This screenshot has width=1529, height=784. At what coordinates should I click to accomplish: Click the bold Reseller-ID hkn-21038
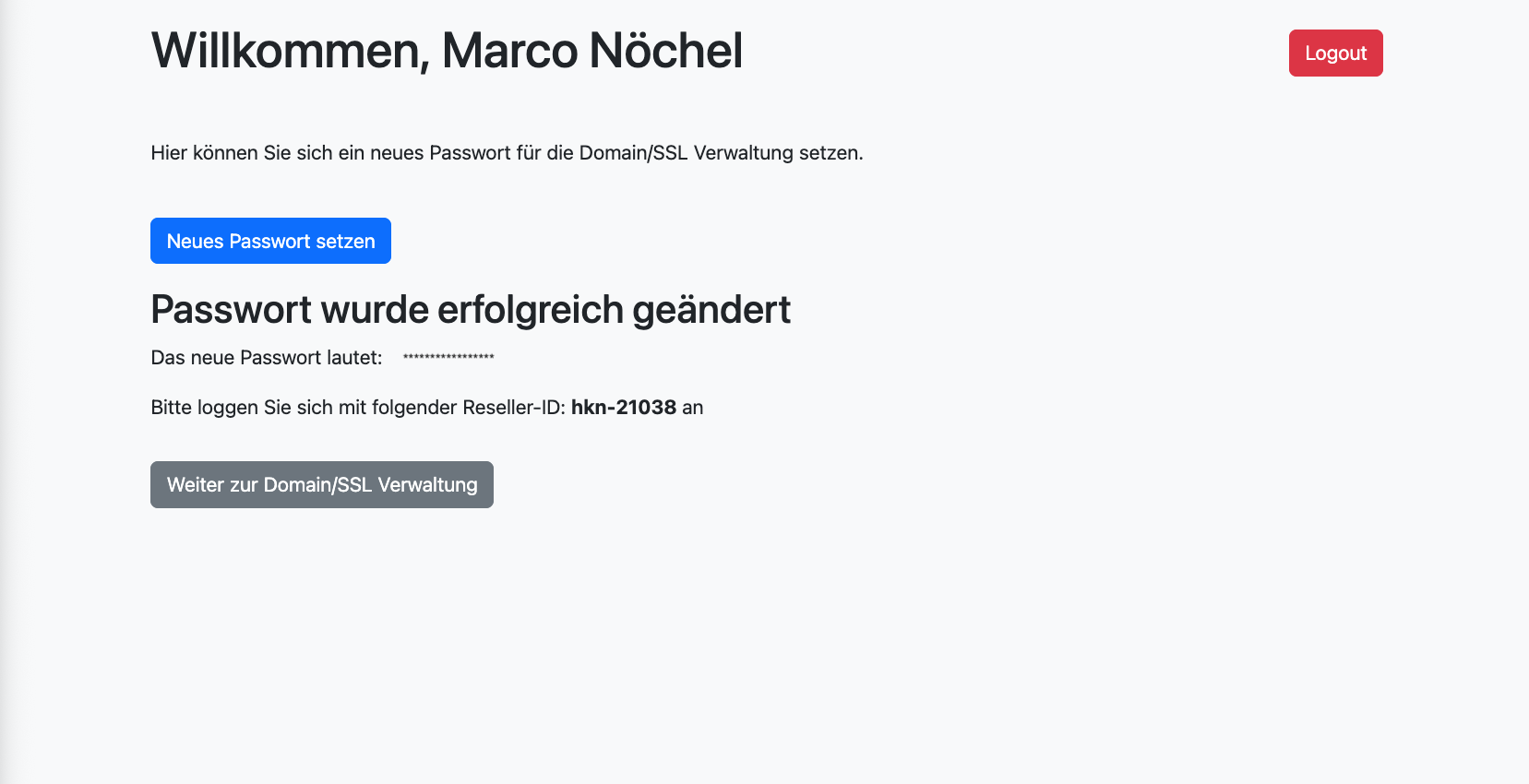622,407
